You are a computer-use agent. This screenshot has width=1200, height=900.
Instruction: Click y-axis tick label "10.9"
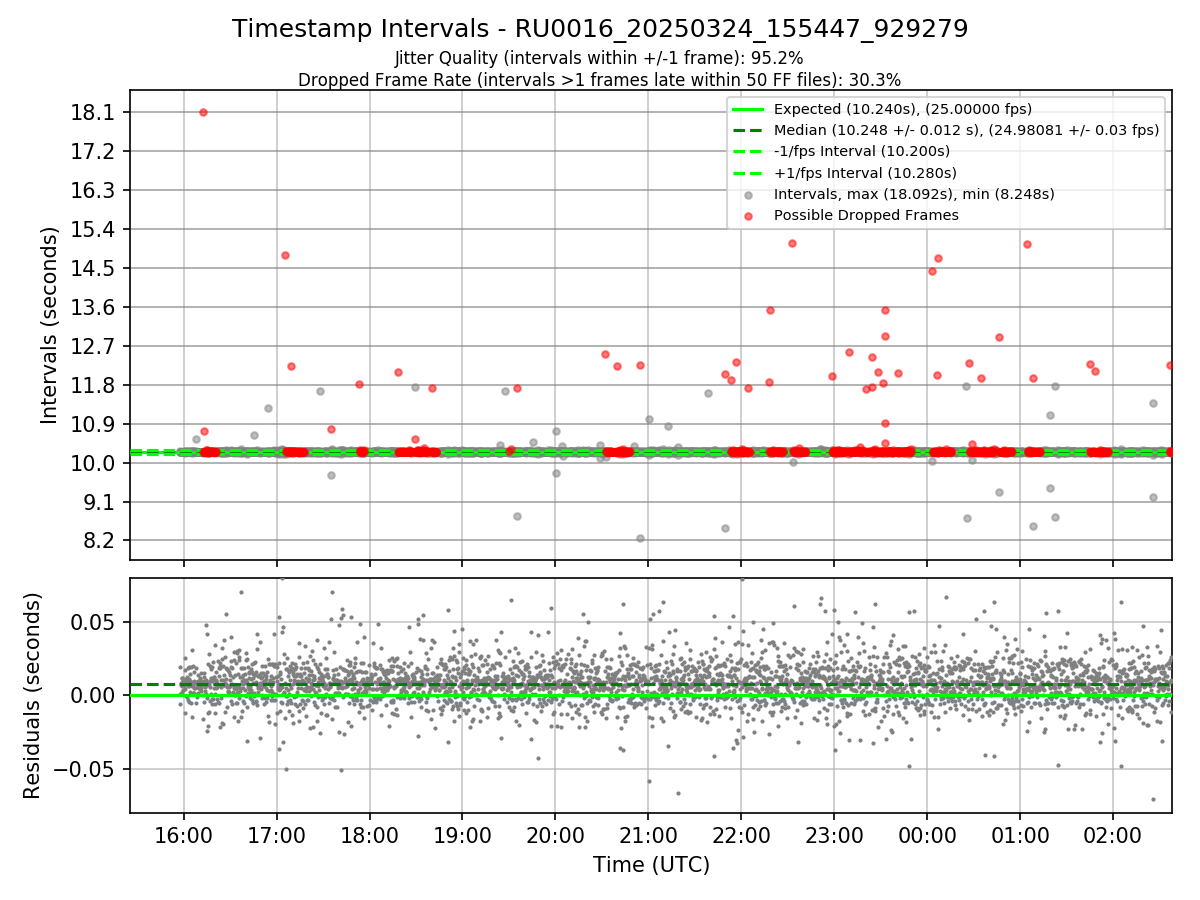pos(92,424)
